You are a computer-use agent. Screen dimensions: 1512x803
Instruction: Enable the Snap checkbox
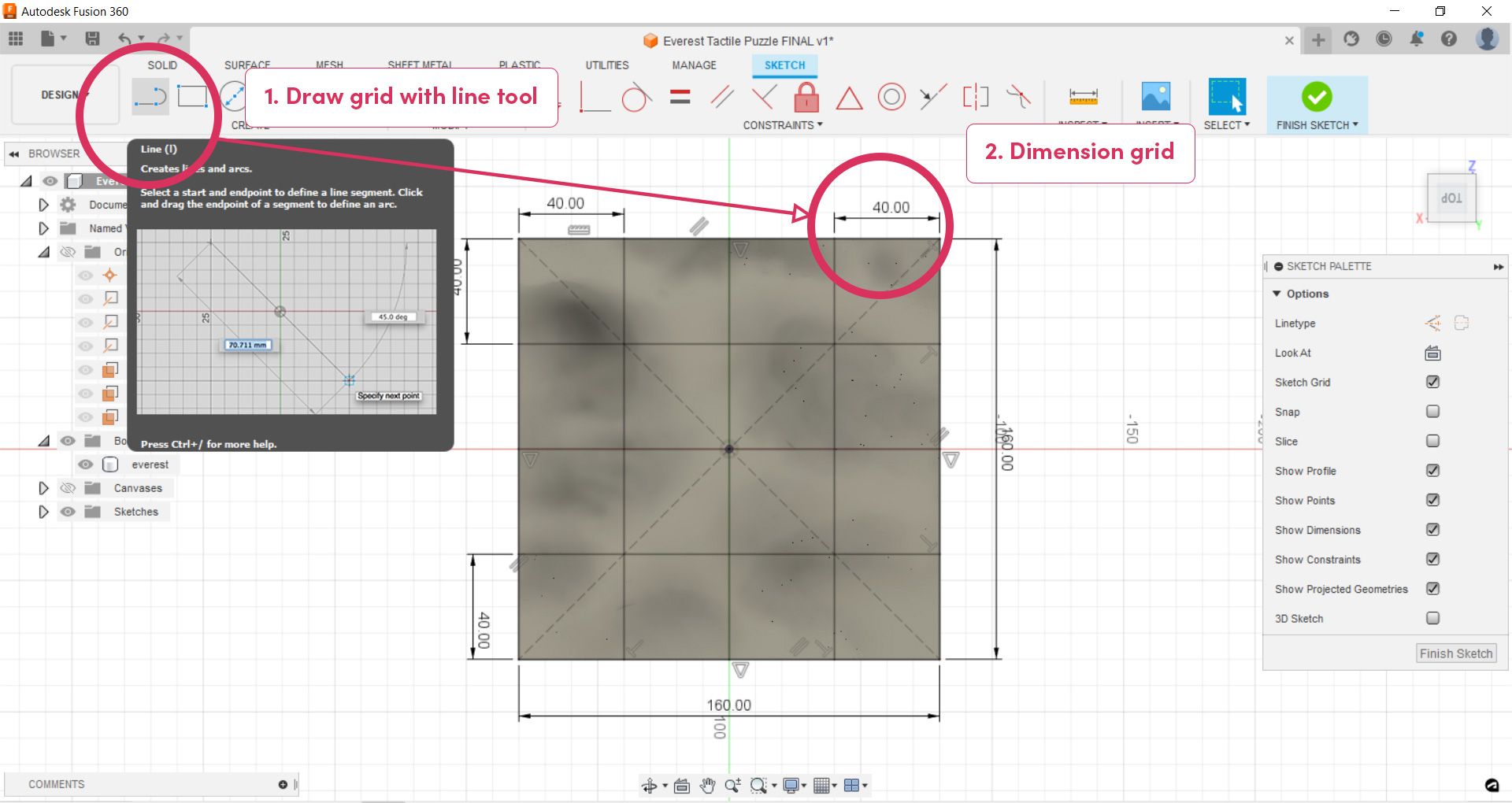[x=1432, y=412]
